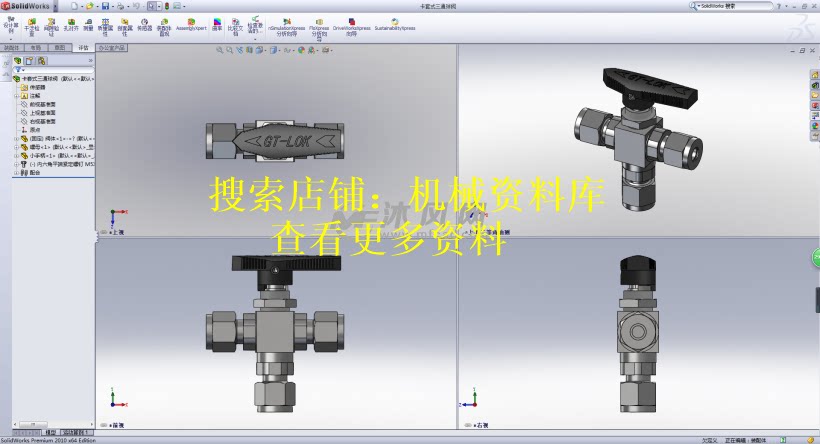
Task: Click the New document icon
Action: tap(74, 6)
